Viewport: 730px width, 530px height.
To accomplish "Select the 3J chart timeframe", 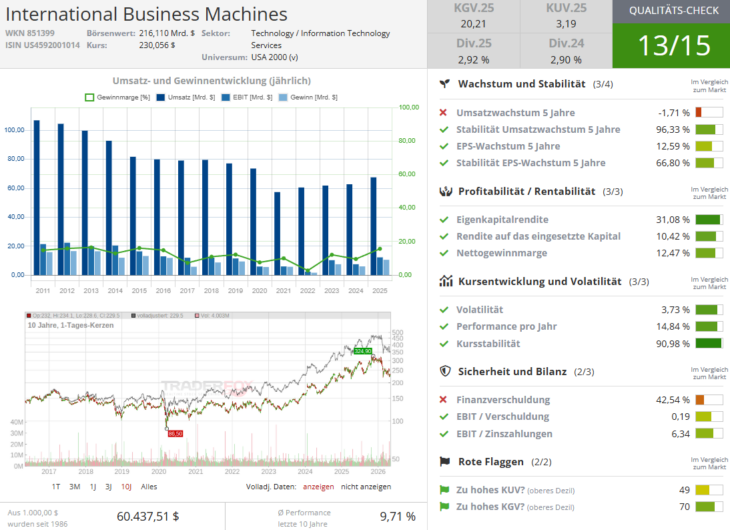I will (x=108, y=487).
